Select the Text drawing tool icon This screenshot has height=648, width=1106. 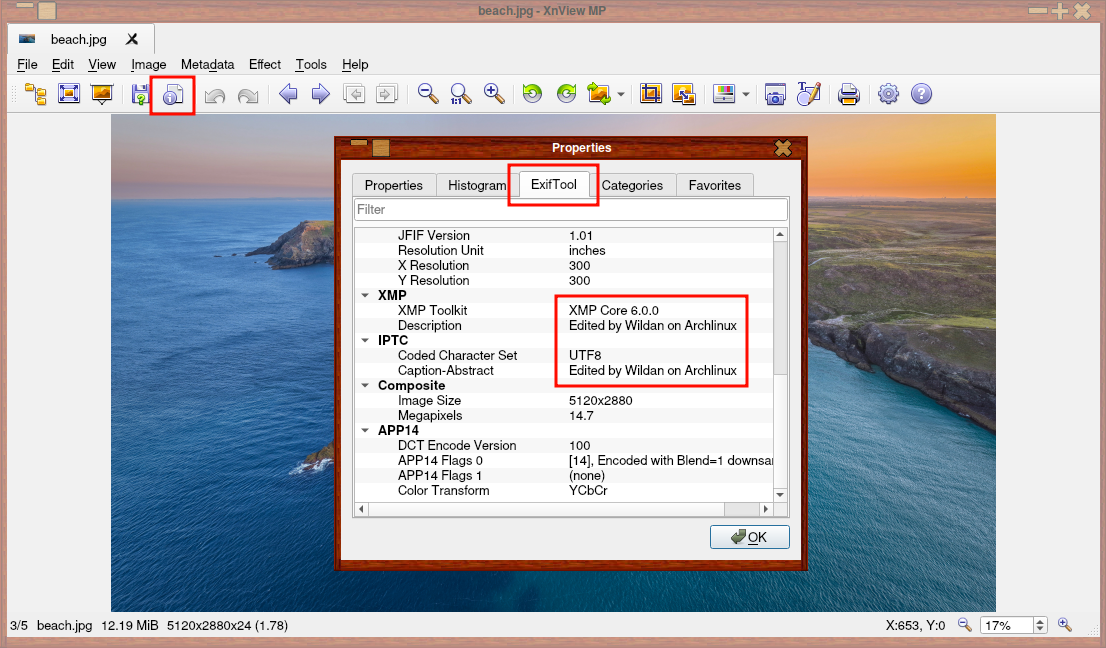[810, 93]
